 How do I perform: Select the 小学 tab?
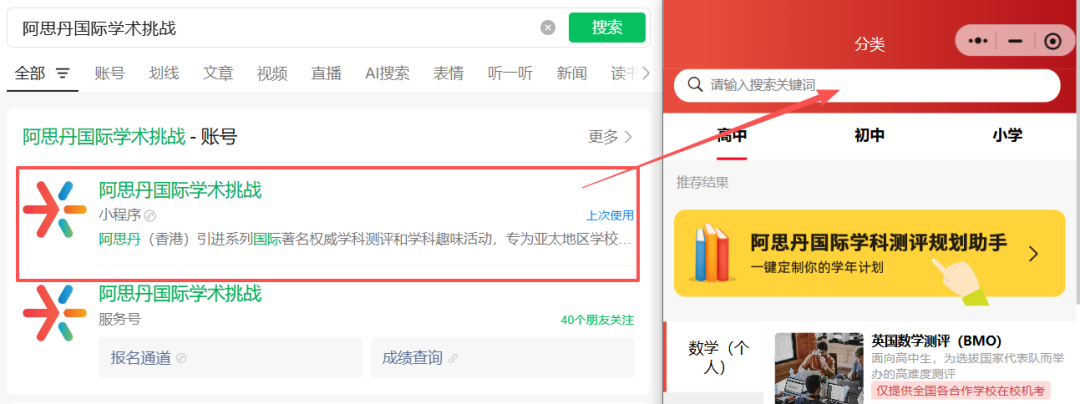click(x=1007, y=135)
